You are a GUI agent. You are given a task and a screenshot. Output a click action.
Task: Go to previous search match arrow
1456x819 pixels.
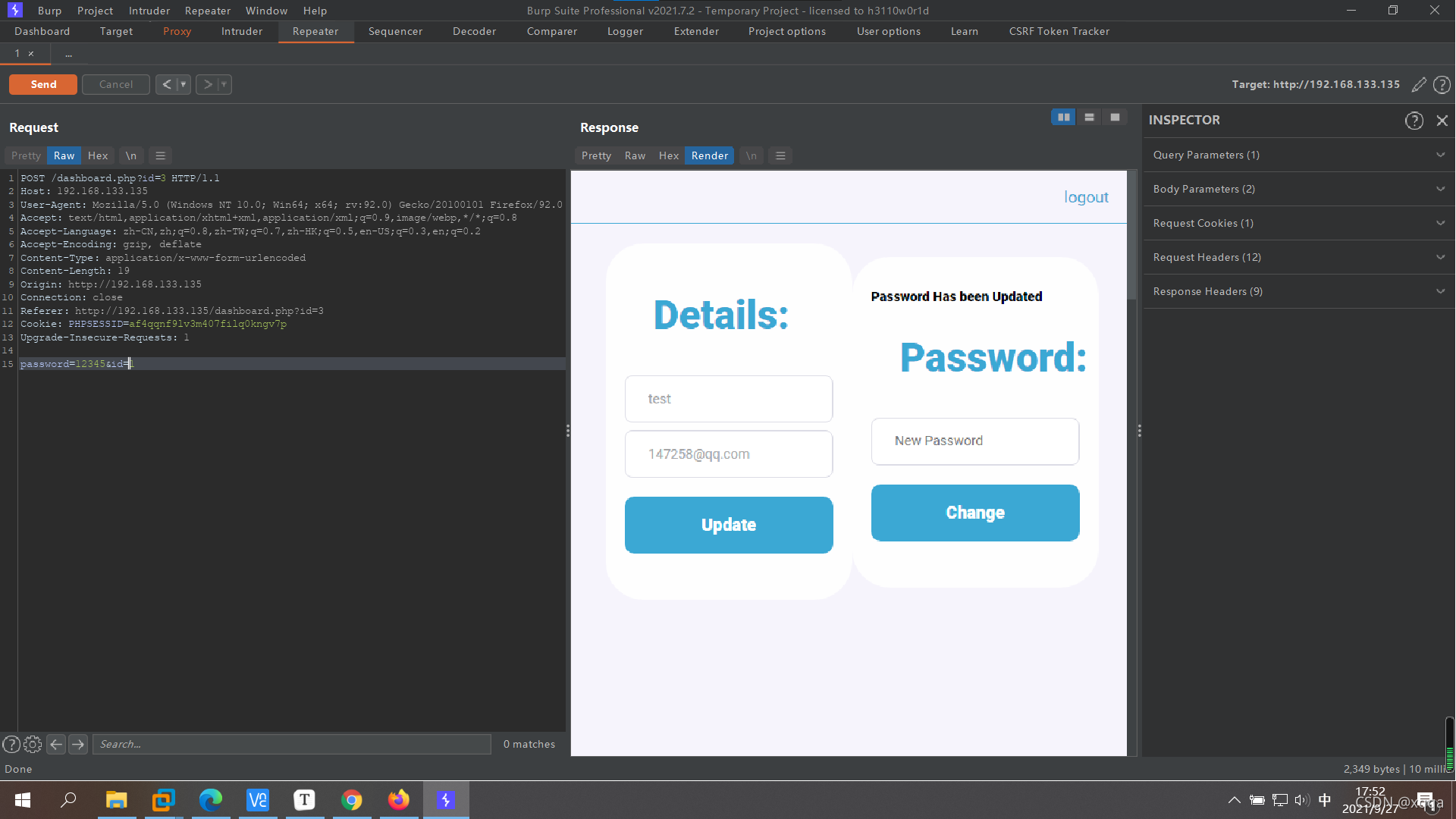56,744
